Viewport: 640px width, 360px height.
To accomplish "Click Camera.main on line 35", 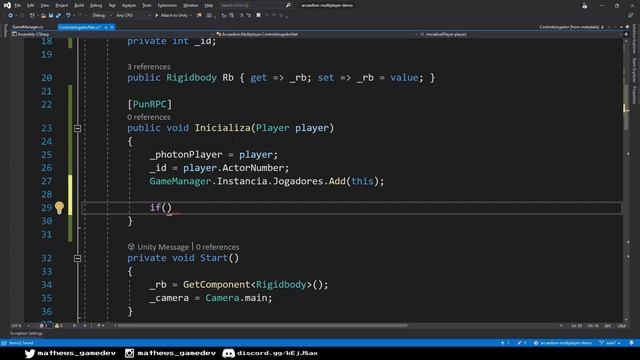I will (236, 298).
